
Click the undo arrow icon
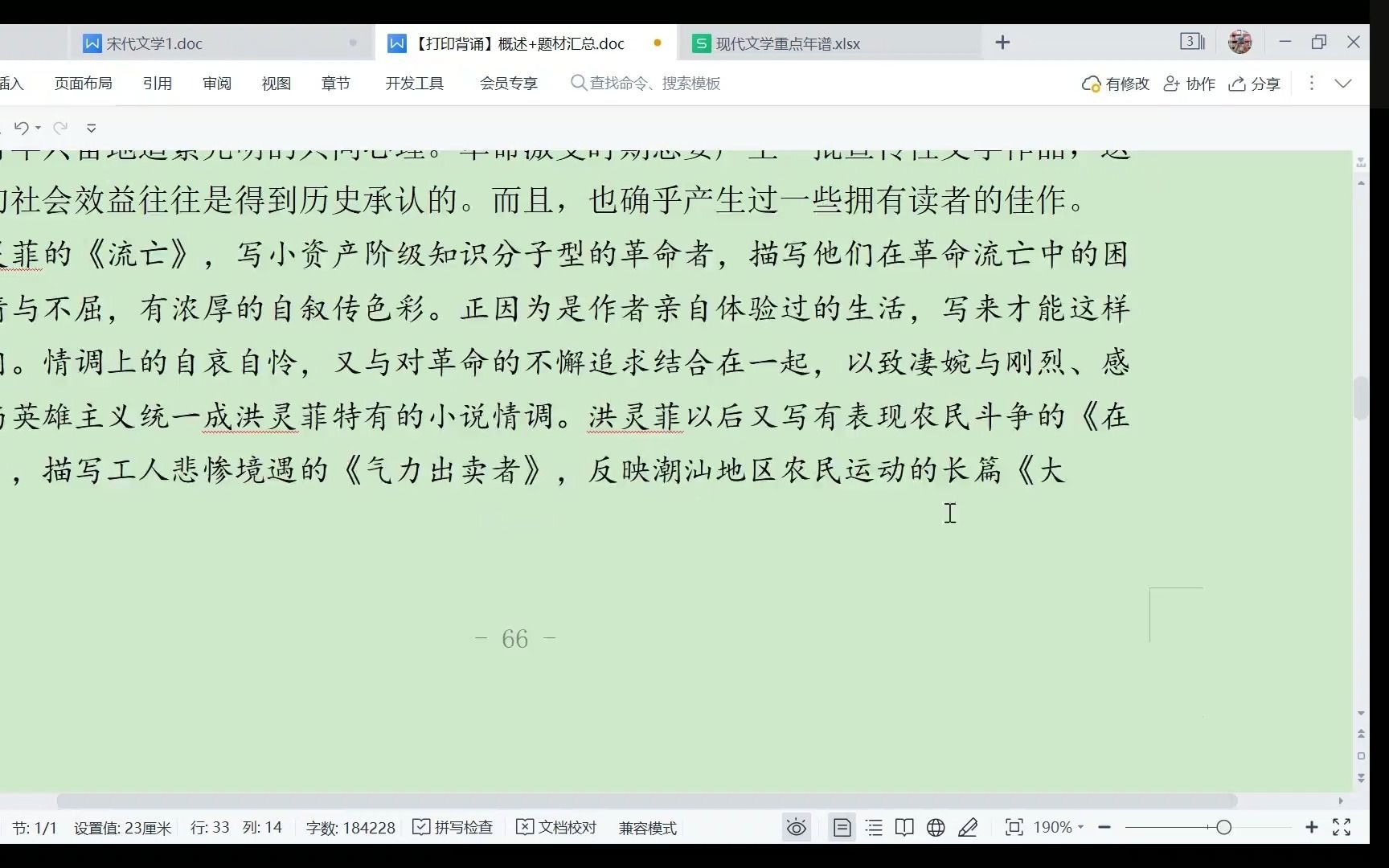[22, 128]
